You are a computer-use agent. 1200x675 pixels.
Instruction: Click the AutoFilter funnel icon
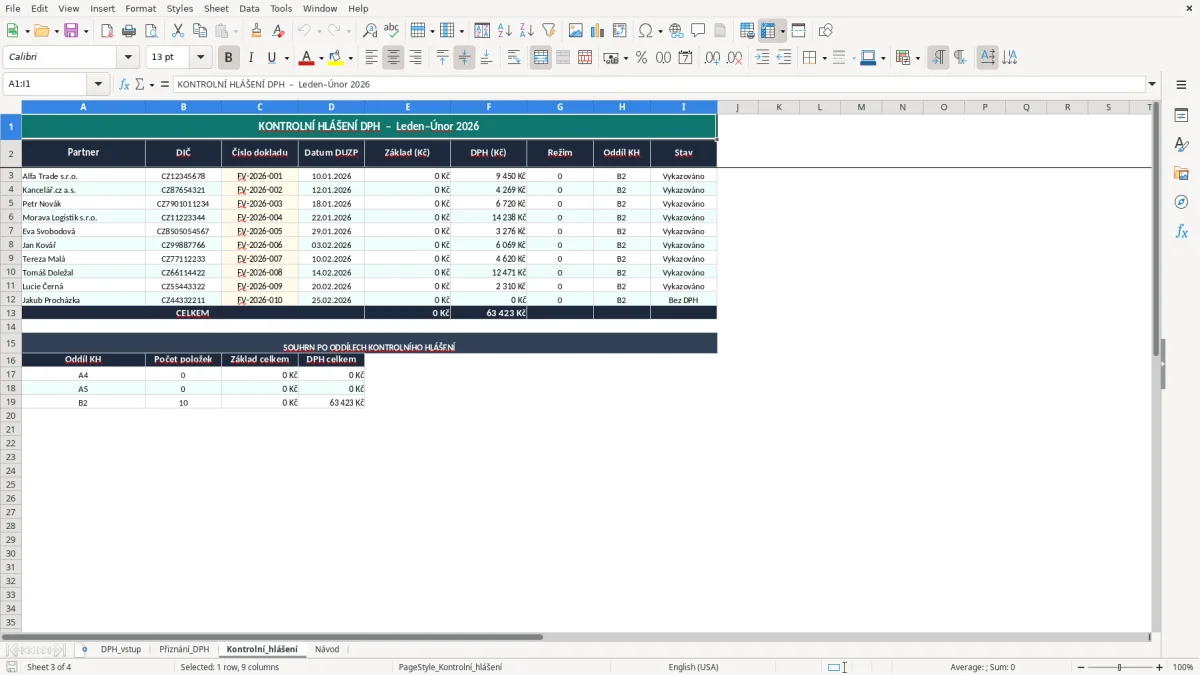(x=548, y=31)
